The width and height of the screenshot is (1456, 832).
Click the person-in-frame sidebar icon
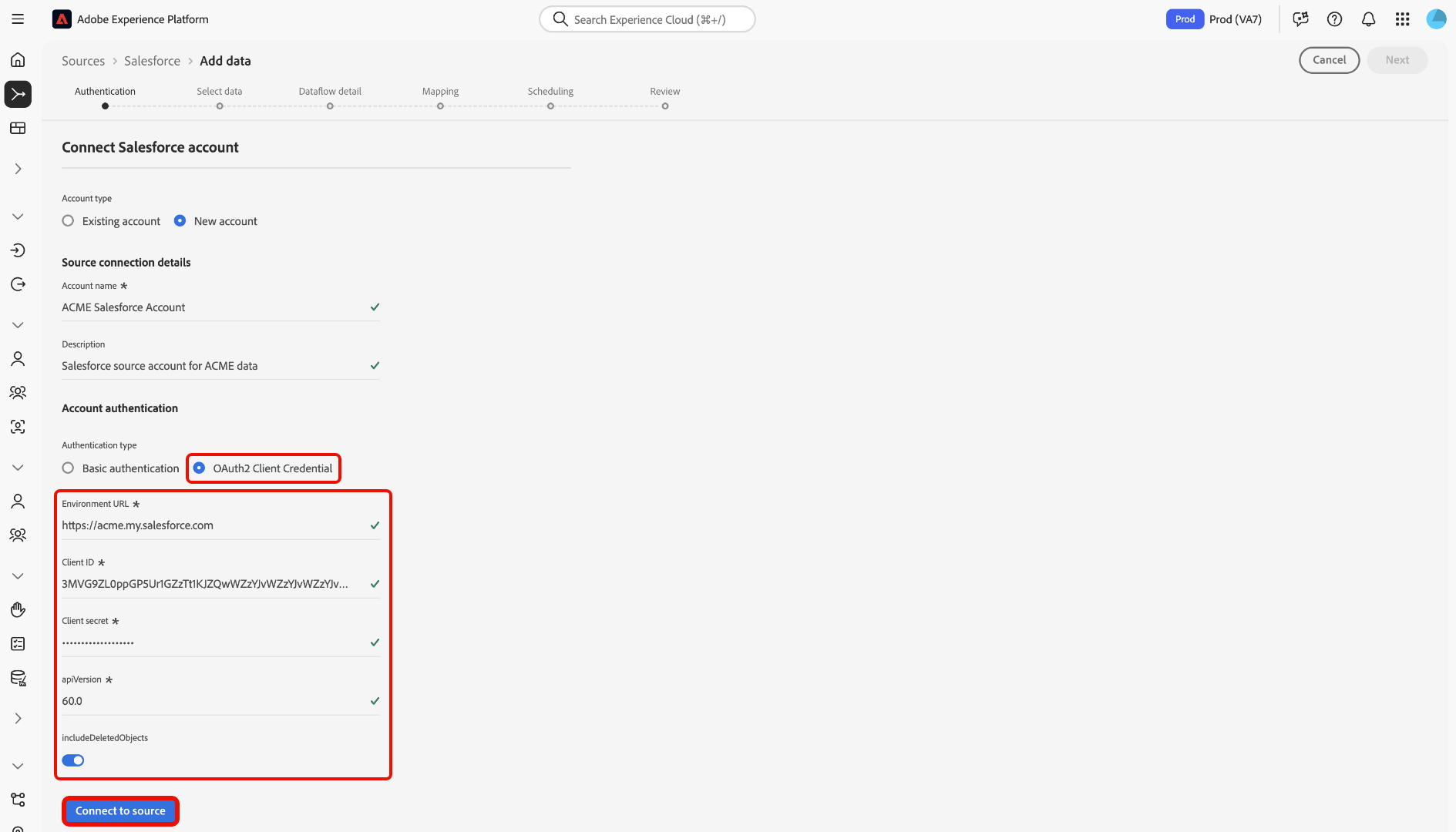(x=18, y=427)
